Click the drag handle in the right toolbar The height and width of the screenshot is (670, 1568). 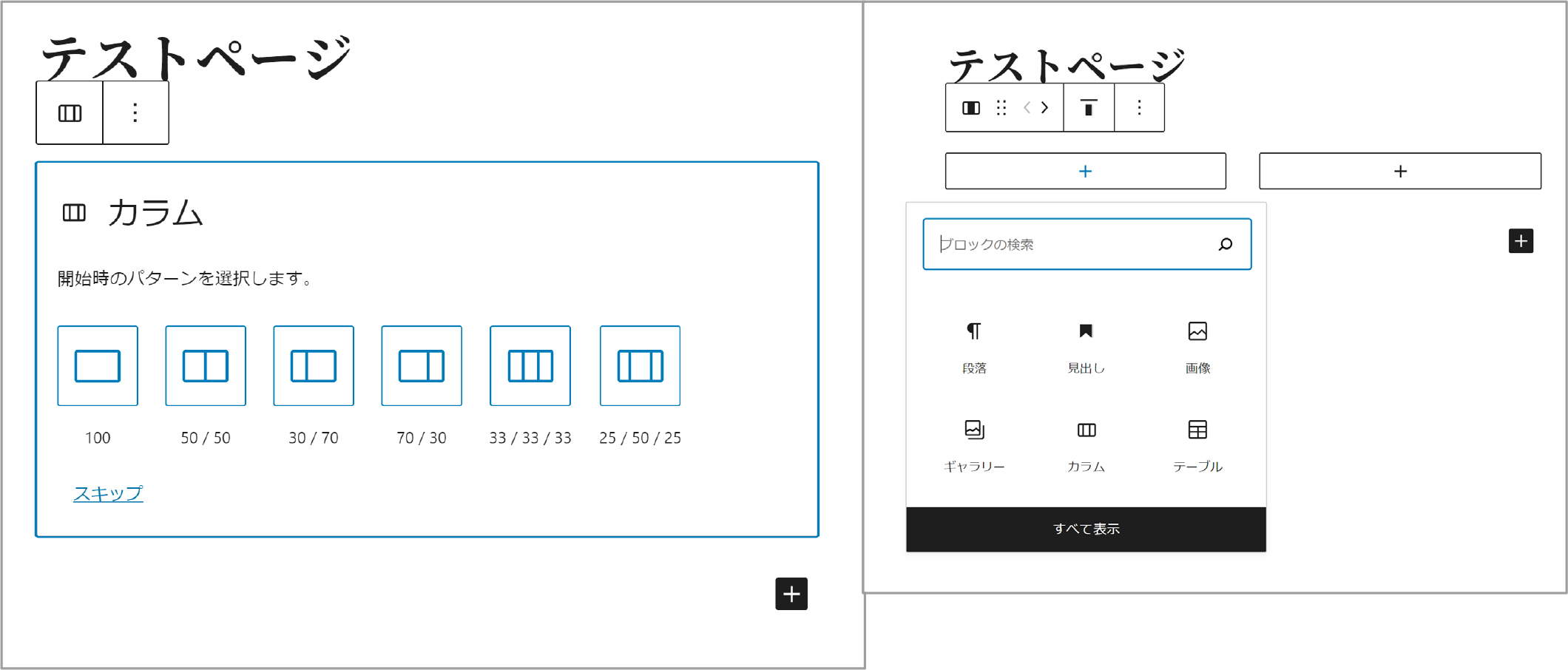1001,109
